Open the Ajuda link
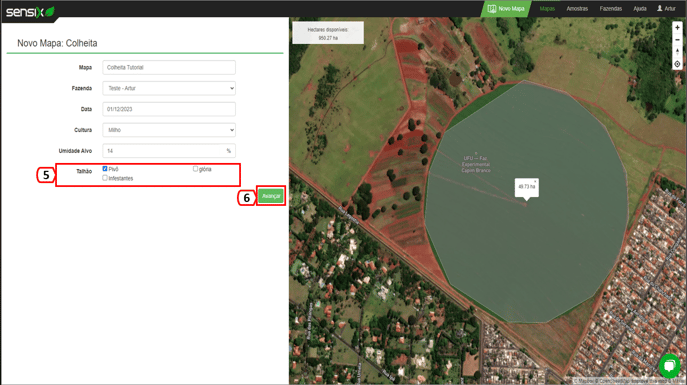 640,9
